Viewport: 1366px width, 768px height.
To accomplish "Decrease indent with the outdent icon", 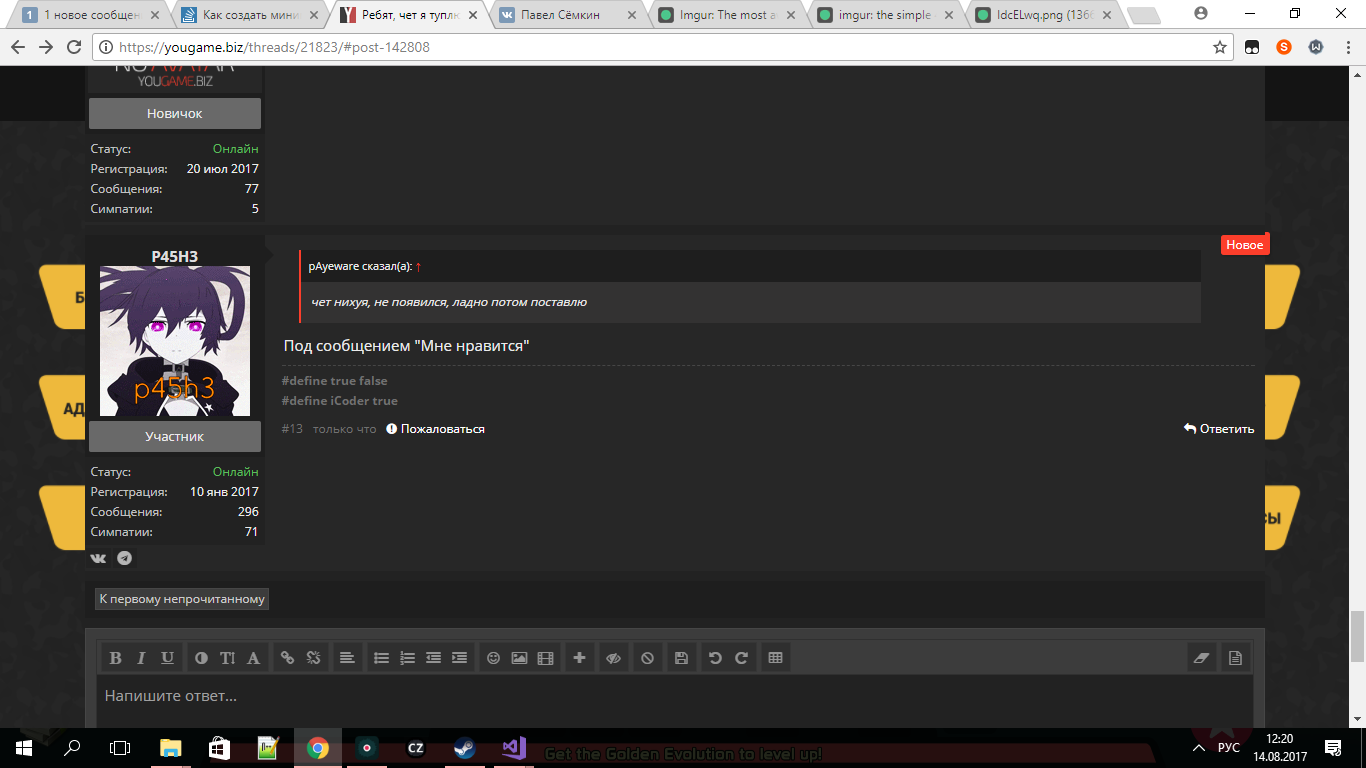I will pos(433,658).
